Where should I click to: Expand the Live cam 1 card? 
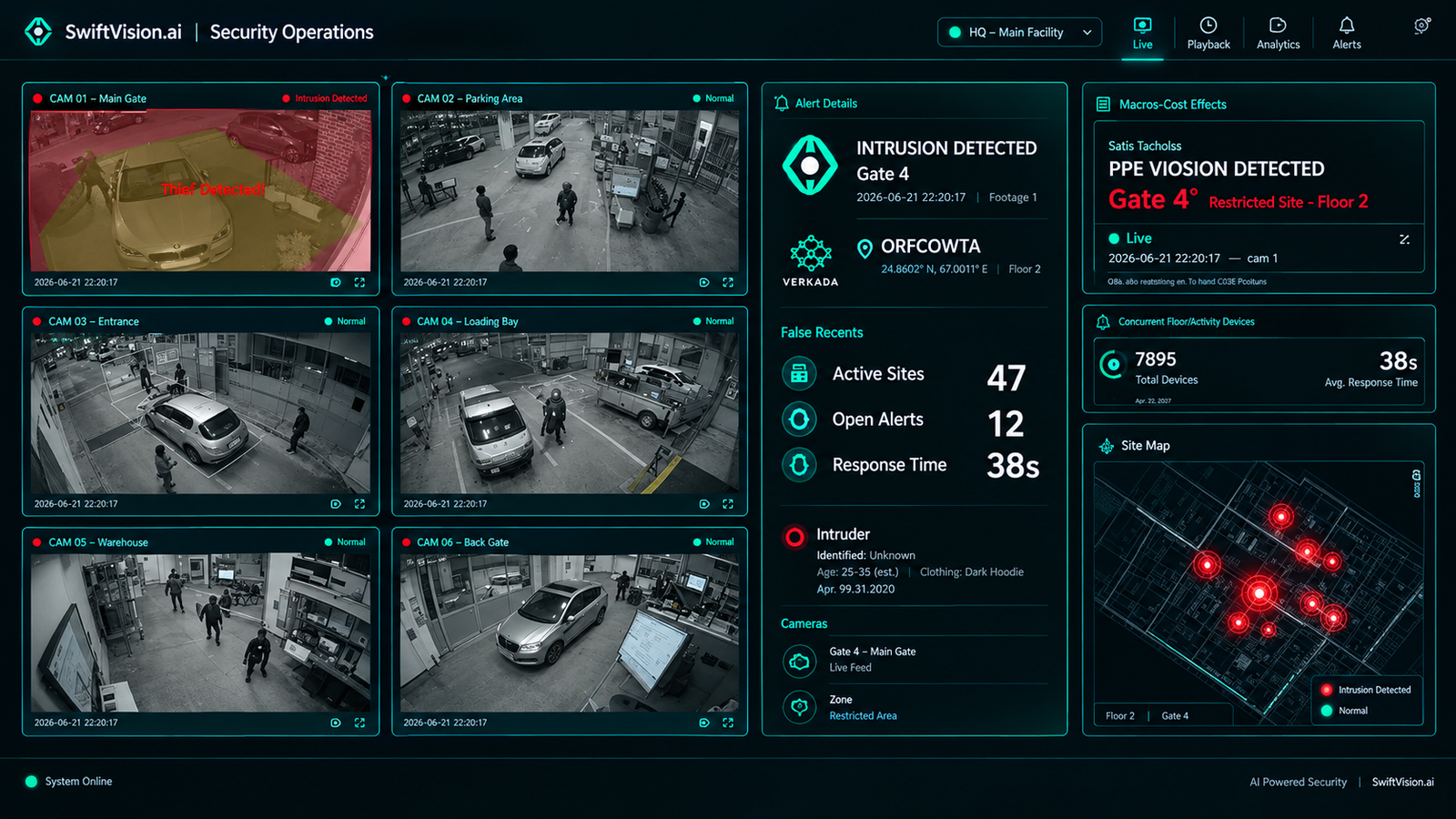coord(1404,239)
